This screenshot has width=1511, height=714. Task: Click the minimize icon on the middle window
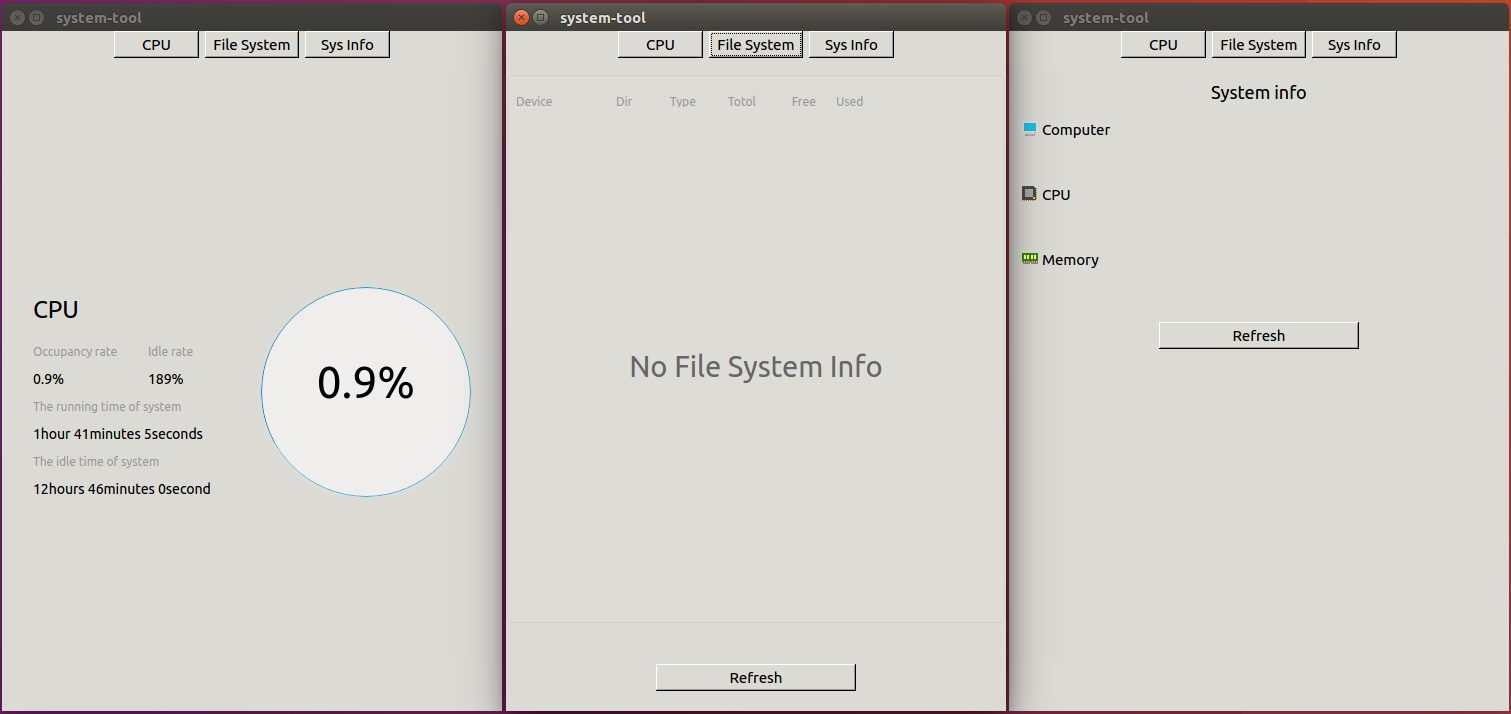click(540, 17)
